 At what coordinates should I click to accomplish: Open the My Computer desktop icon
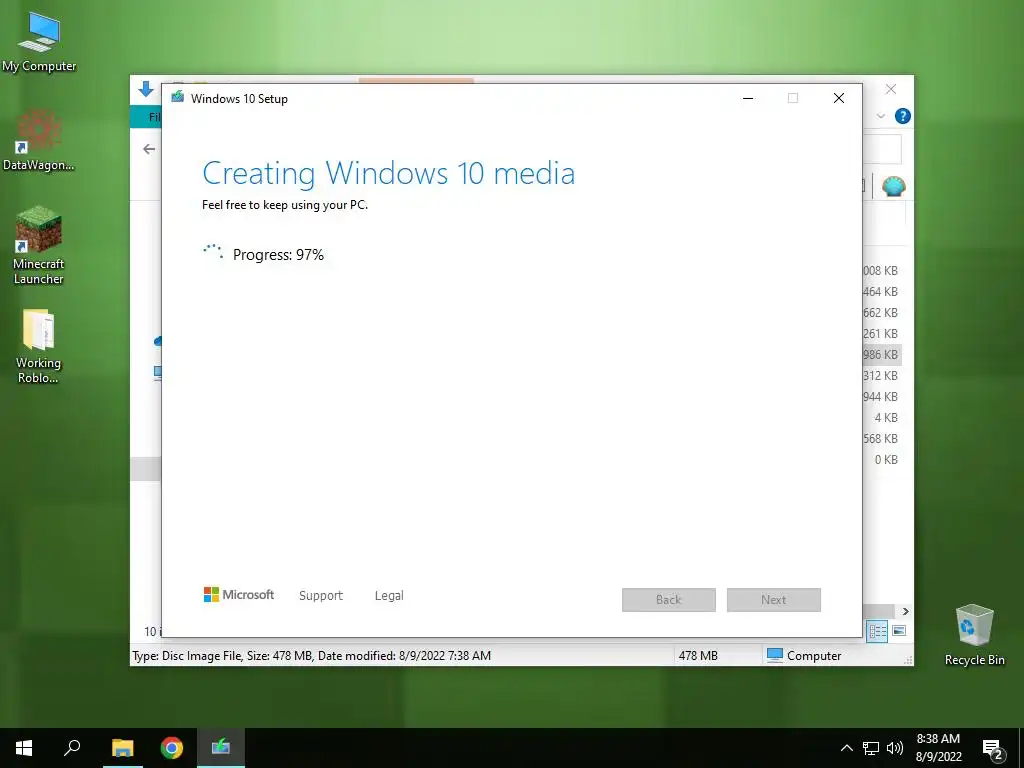tap(39, 41)
